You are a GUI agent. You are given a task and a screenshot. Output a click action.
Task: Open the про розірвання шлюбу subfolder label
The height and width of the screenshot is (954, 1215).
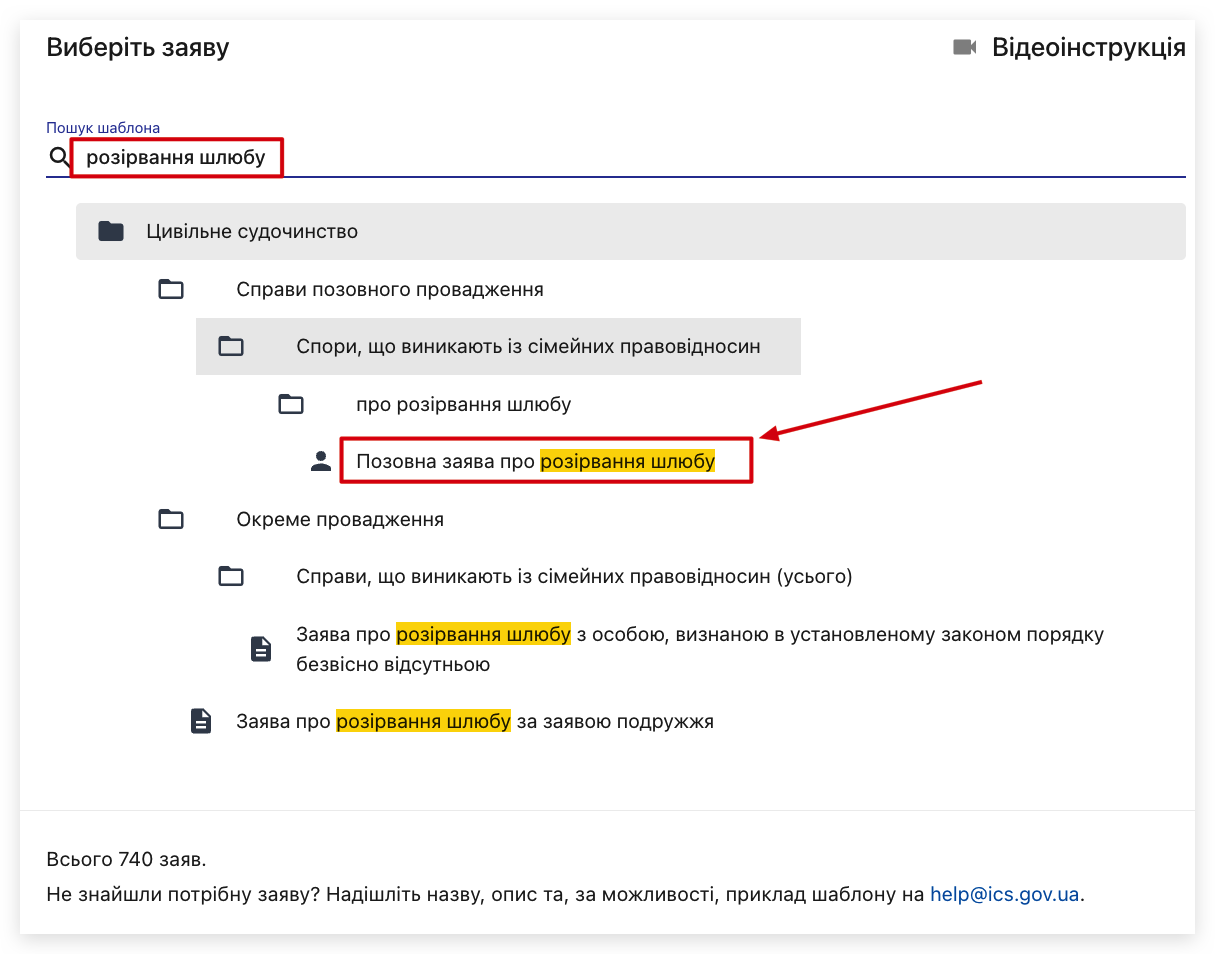point(464,405)
